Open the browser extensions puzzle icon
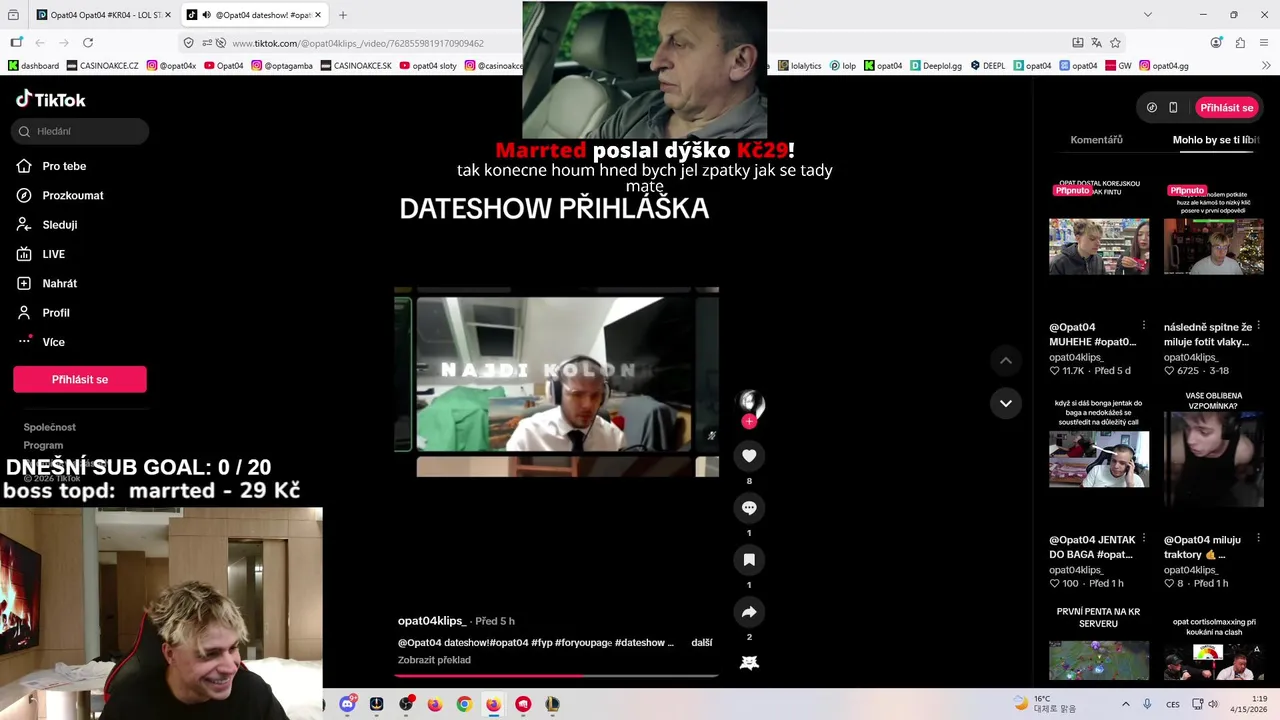The height and width of the screenshot is (720, 1280). [x=1240, y=43]
